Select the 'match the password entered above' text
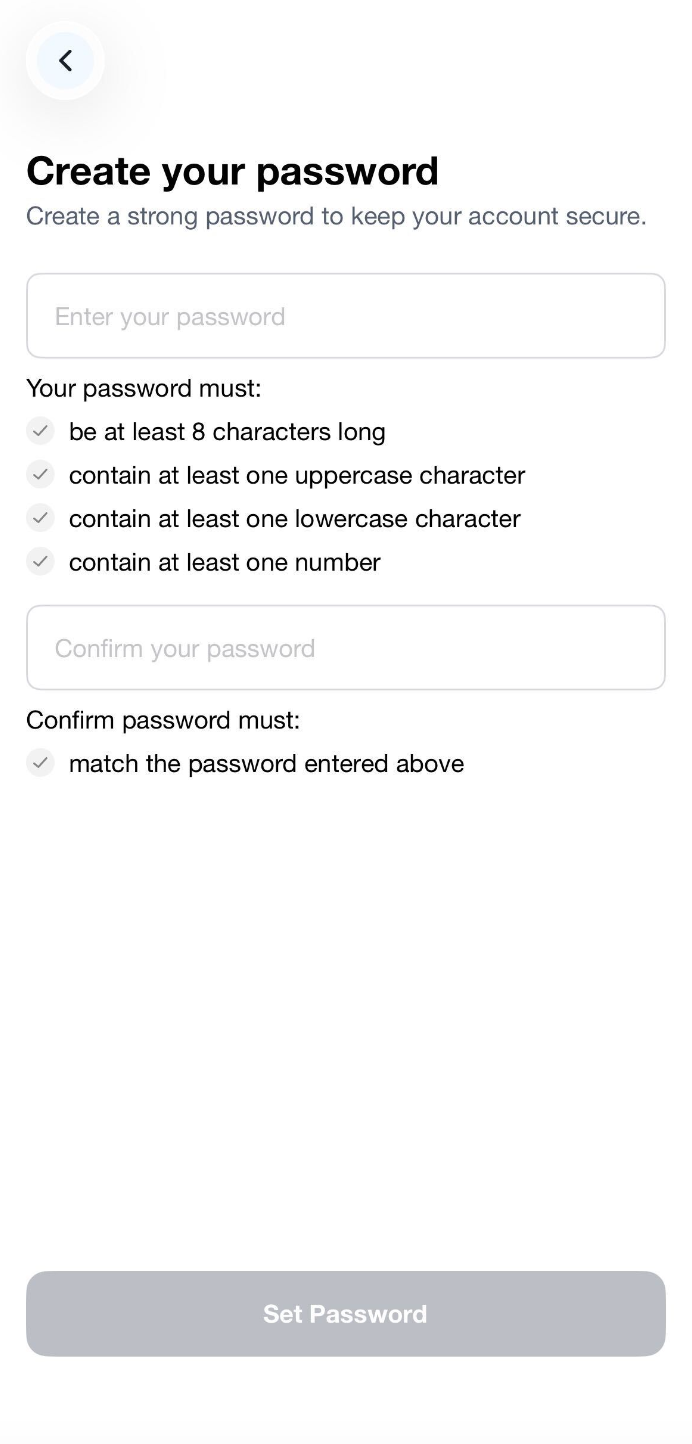 (267, 764)
